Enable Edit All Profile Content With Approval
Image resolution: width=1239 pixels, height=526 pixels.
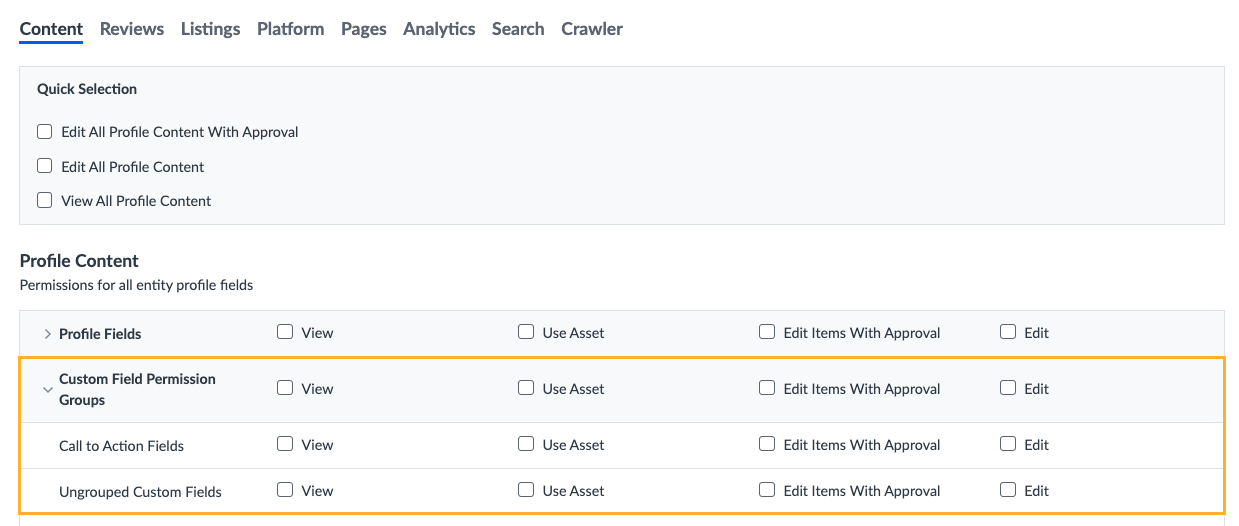click(x=44, y=131)
